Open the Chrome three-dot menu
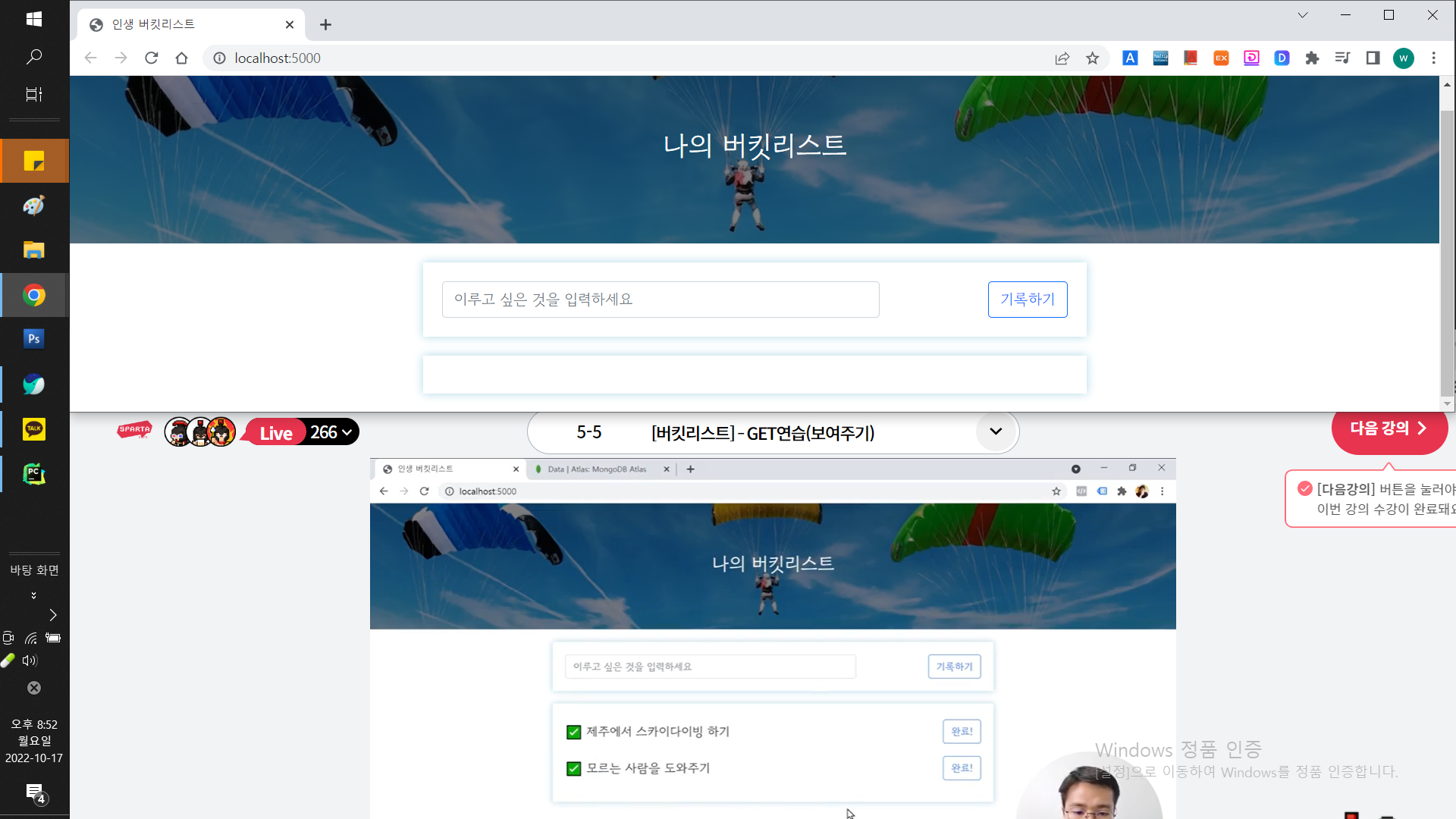 click(x=1434, y=58)
